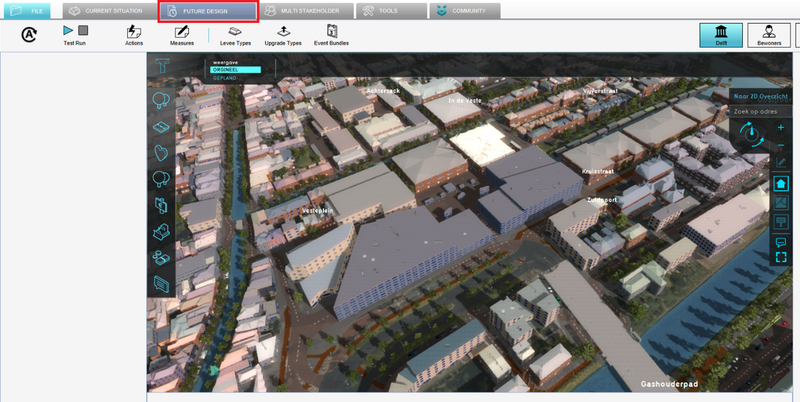Image resolution: width=800 pixels, height=402 pixels.
Task: Click the Naar 2D Overzicht button
Action: point(762,95)
